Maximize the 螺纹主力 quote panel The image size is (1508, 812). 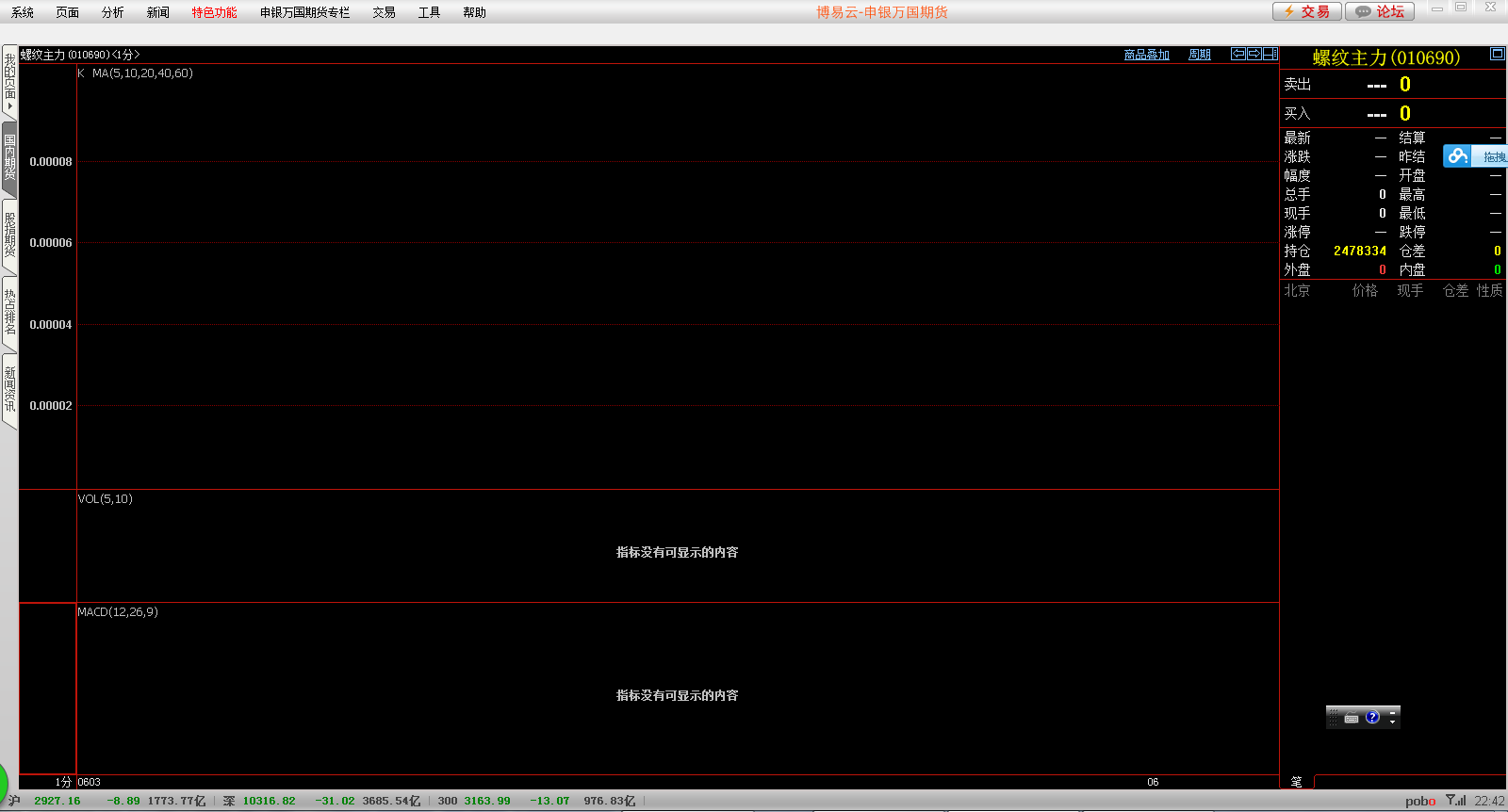click(x=1497, y=54)
